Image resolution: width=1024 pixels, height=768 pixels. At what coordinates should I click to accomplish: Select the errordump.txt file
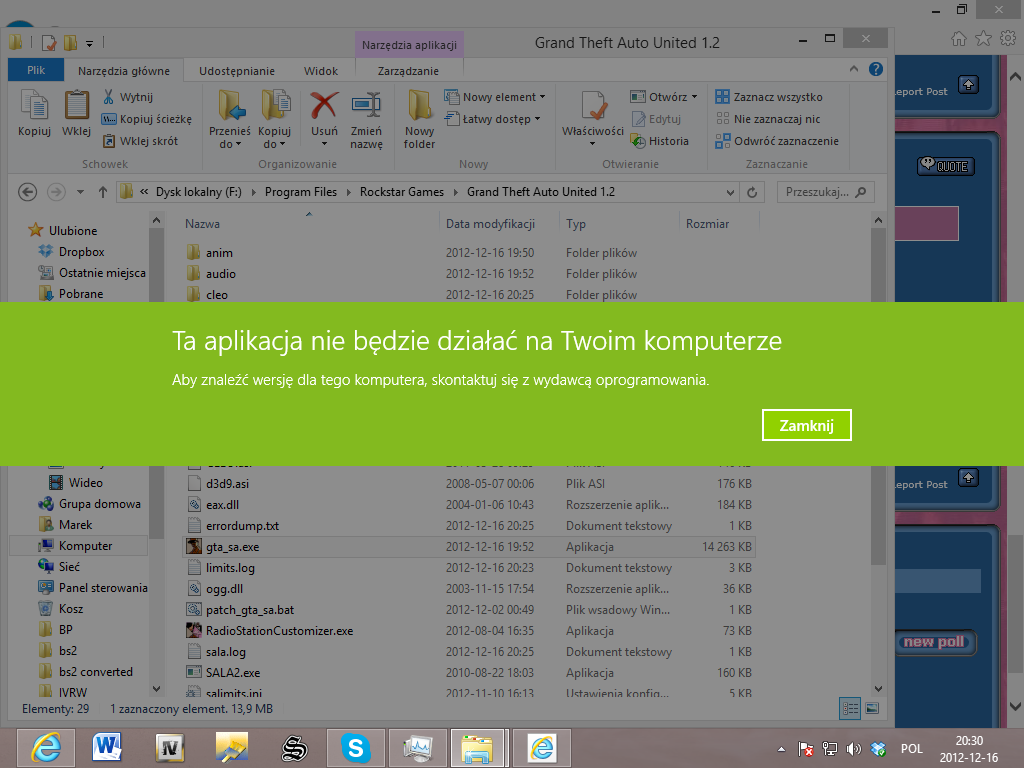[468, 526]
